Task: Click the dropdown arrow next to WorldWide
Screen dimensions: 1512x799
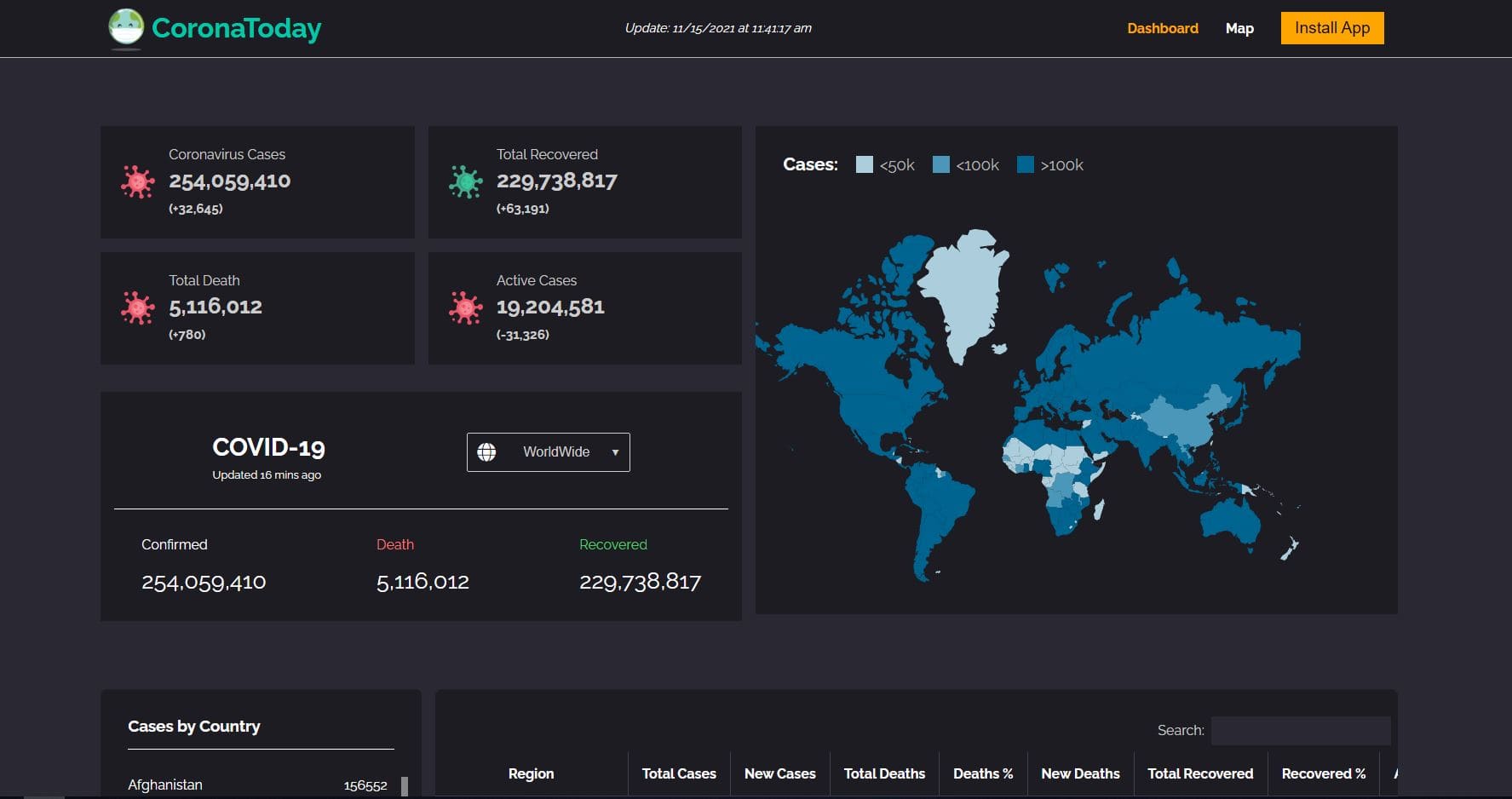Action: (x=615, y=452)
